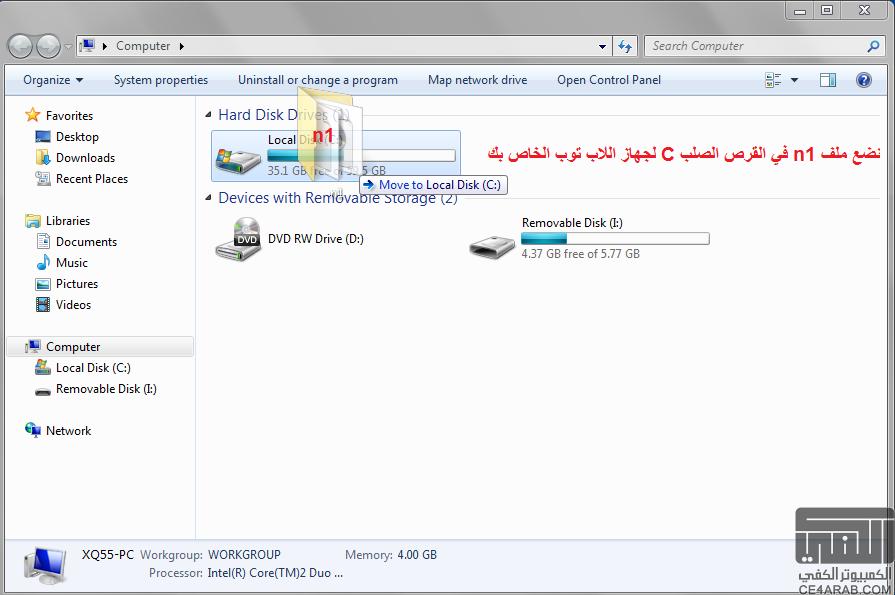Image resolution: width=895 pixels, height=595 pixels.
Task: Show the Preview pane
Action: pyautogui.click(x=828, y=79)
